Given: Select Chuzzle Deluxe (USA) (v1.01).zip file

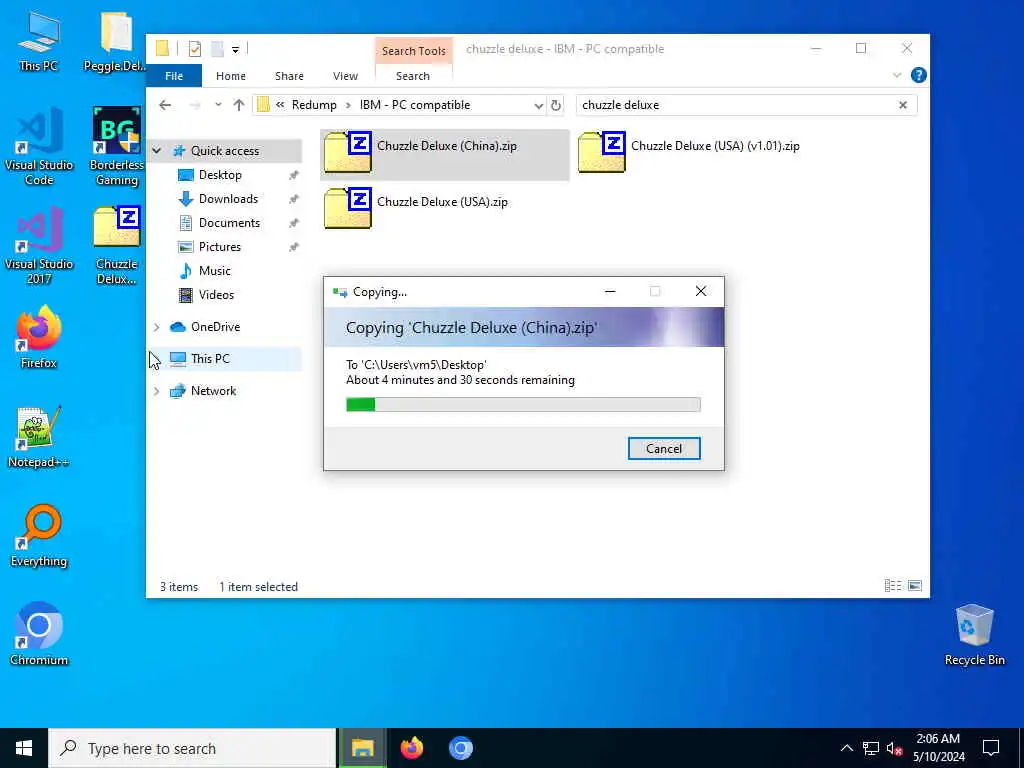Looking at the screenshot, I should (689, 154).
